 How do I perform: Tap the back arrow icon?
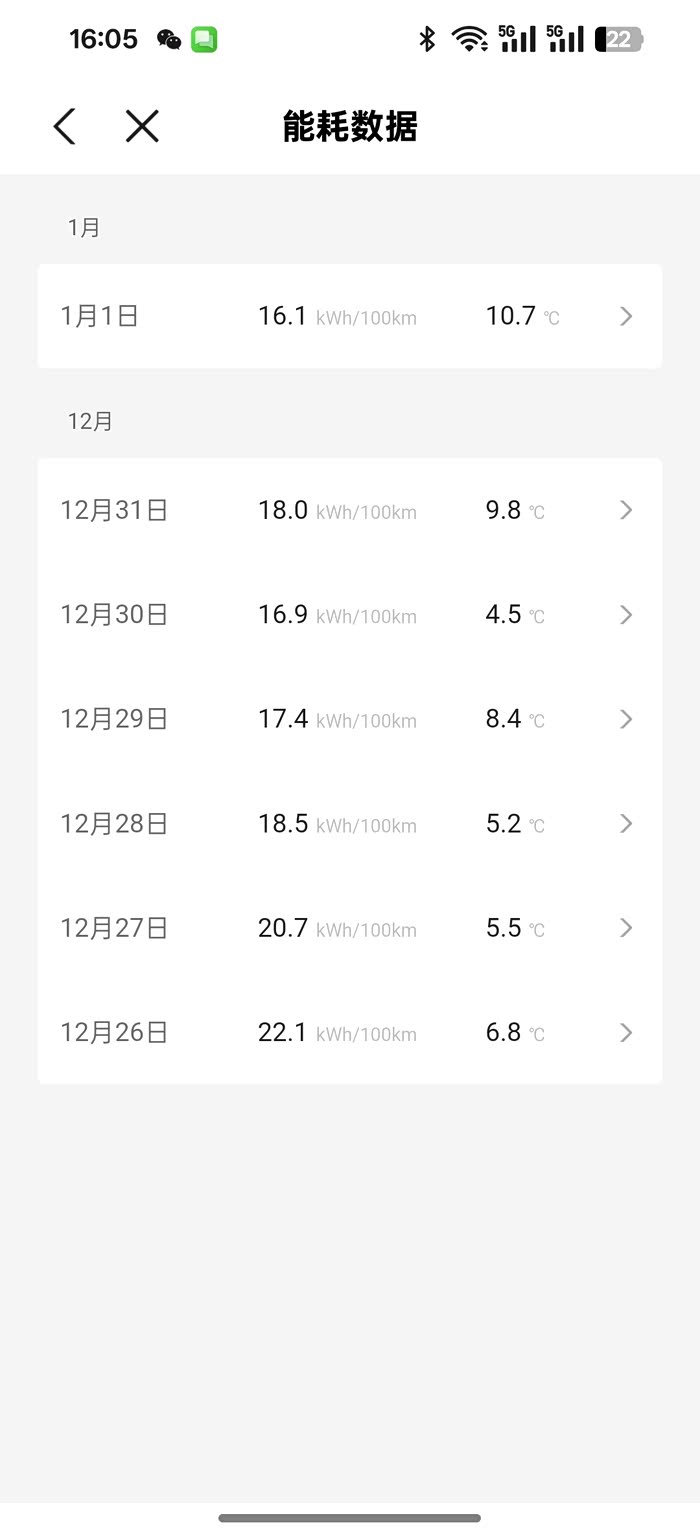pyautogui.click(x=65, y=127)
